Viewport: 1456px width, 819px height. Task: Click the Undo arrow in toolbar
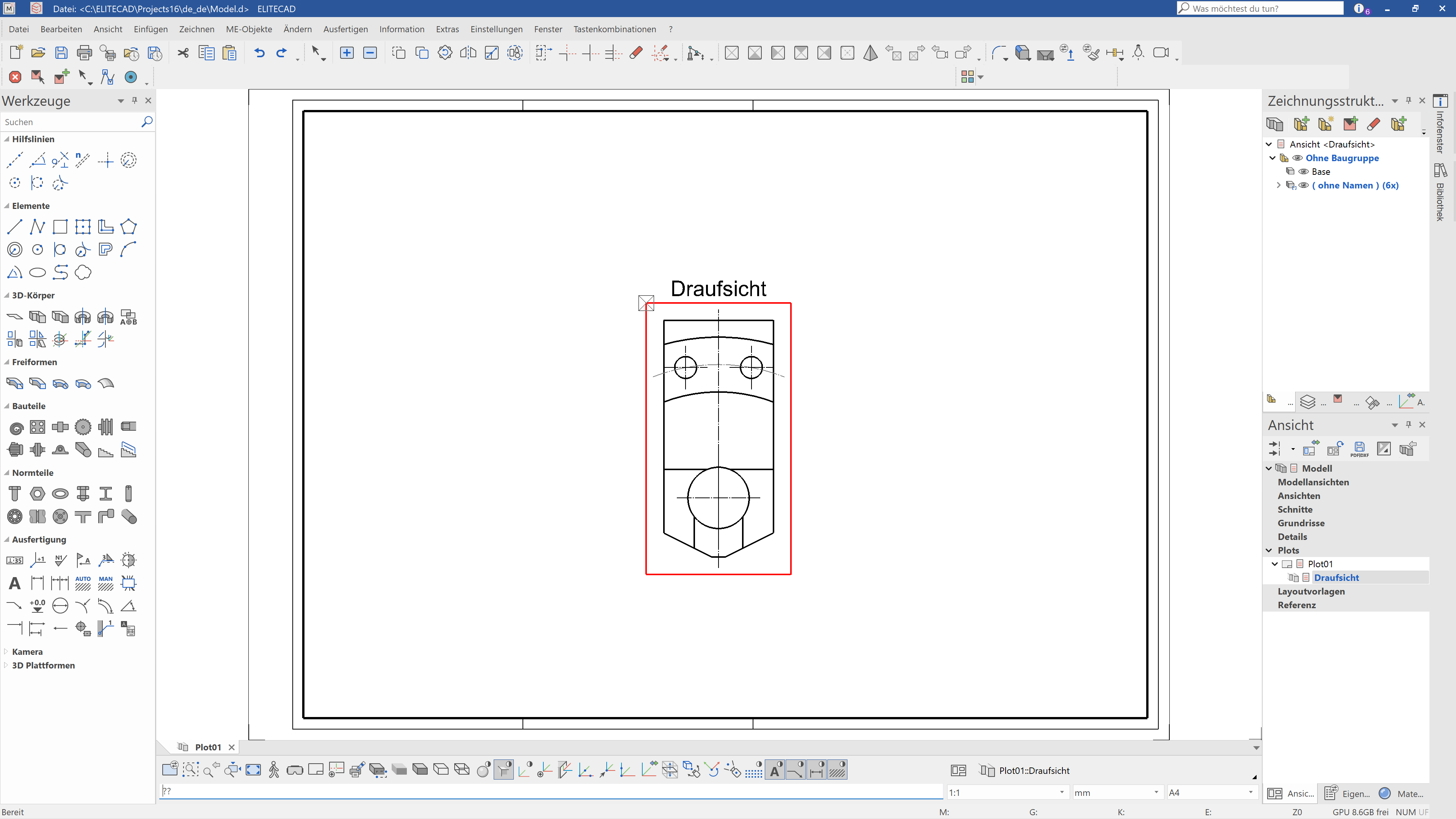259,53
